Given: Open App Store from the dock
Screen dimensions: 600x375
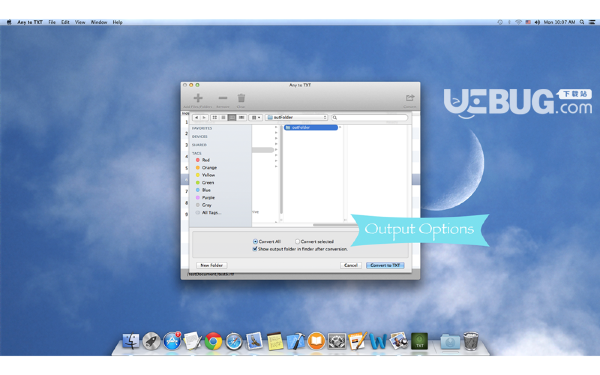Looking at the screenshot, I should point(172,341).
